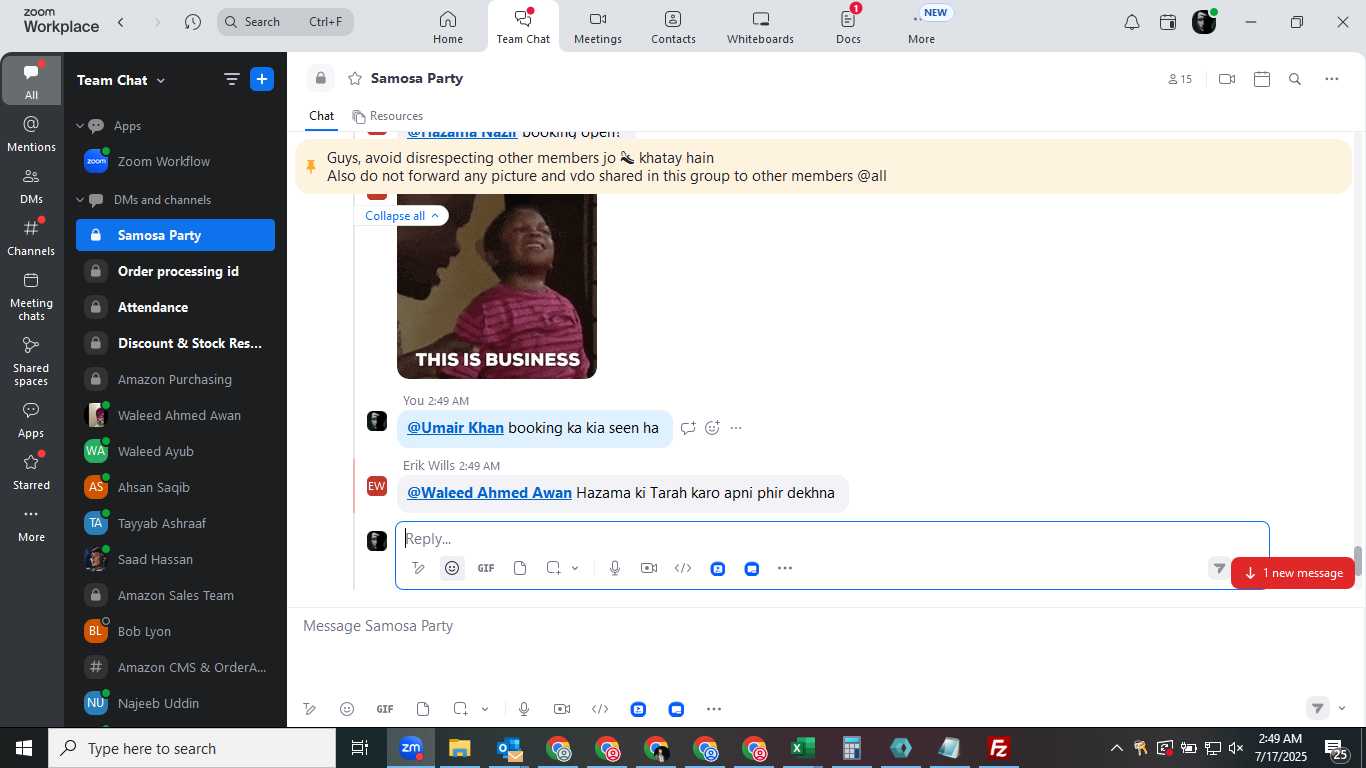Record a video message in the bottom composer

tap(562, 709)
